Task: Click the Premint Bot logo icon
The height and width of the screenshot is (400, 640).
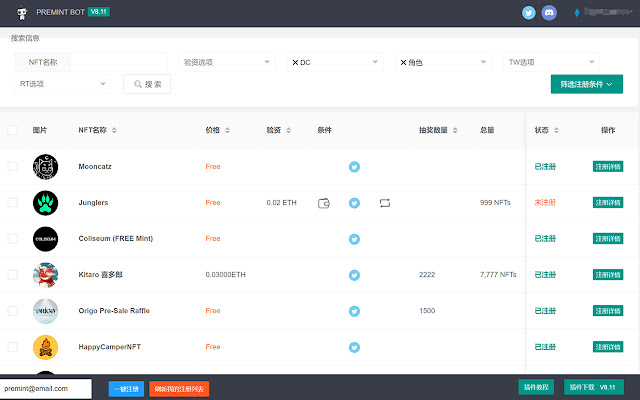Action: point(22,13)
